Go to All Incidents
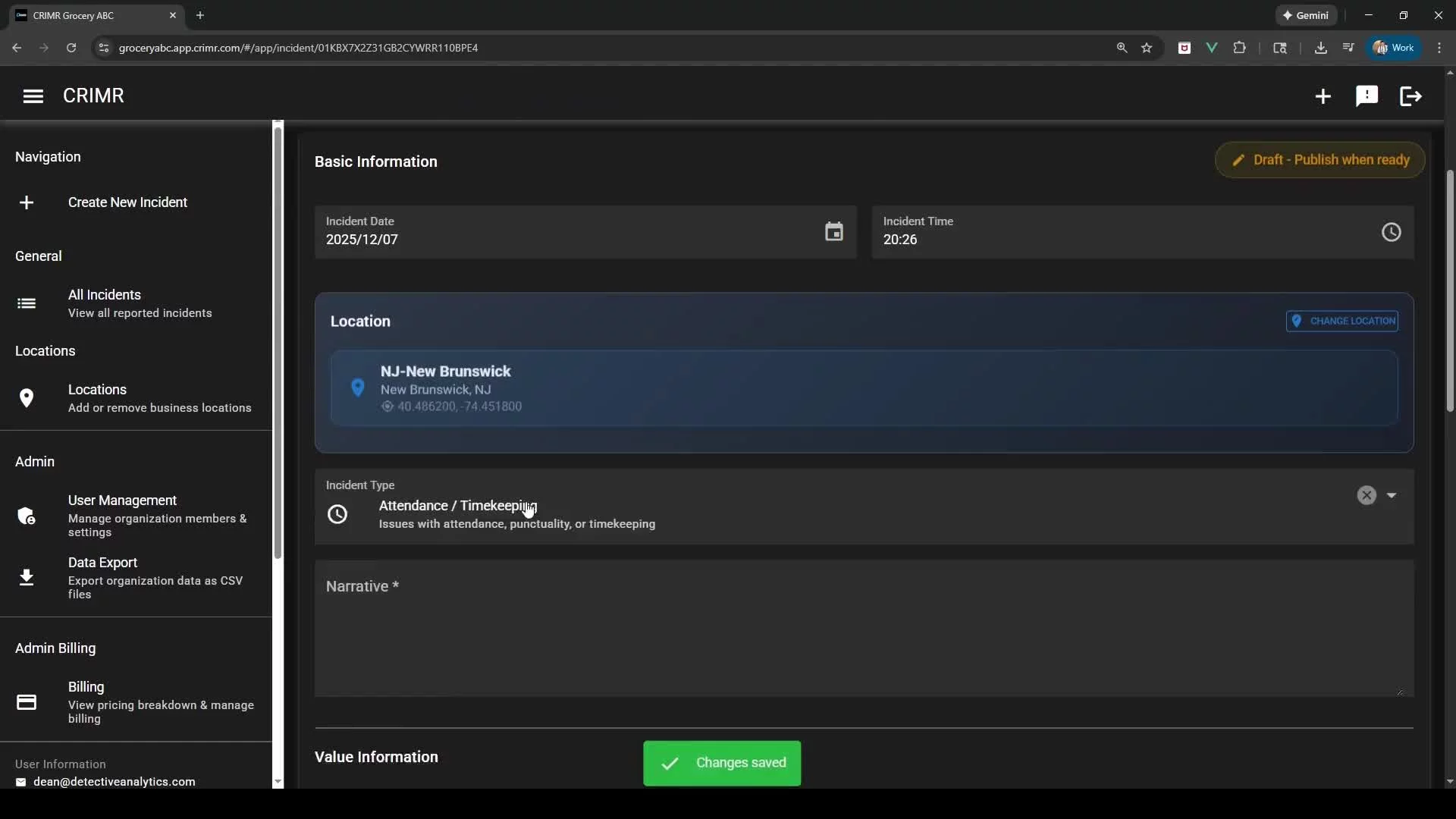The image size is (1456, 819). 105,303
